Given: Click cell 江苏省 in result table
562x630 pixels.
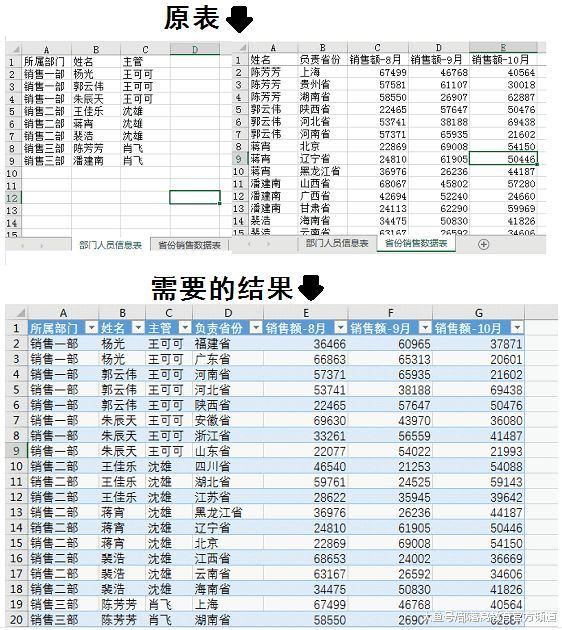Looking at the screenshot, I should (228, 497).
